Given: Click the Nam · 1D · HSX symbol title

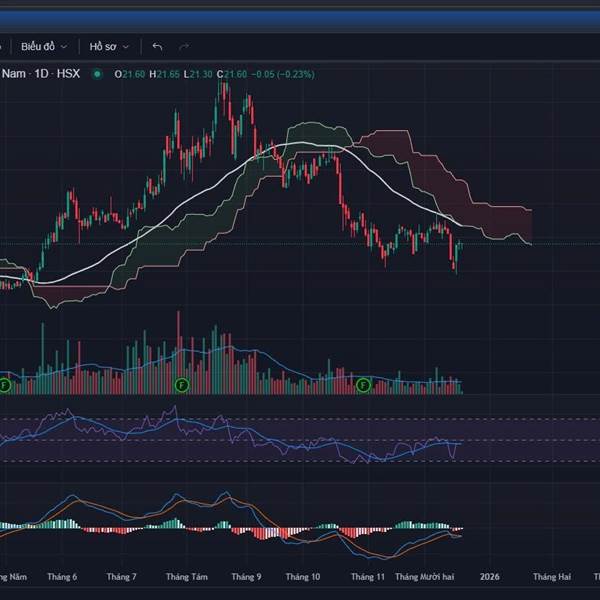Looking at the screenshot, I should tap(40, 73).
